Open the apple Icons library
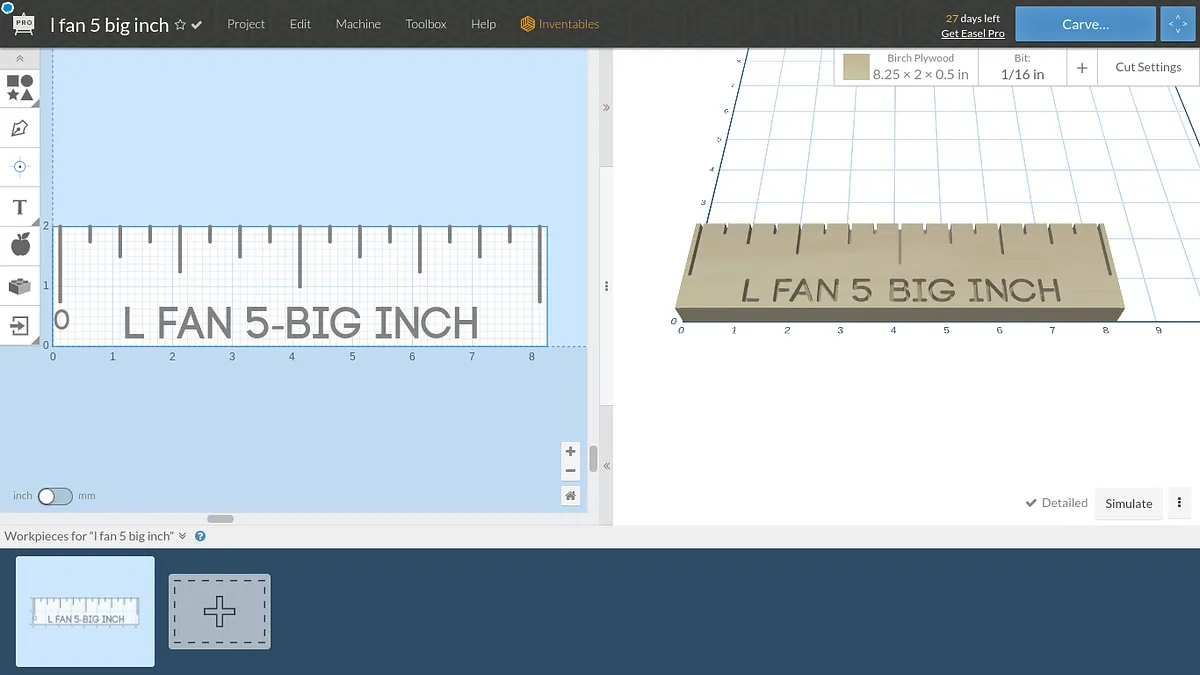This screenshot has height=675, width=1200. coord(19,245)
